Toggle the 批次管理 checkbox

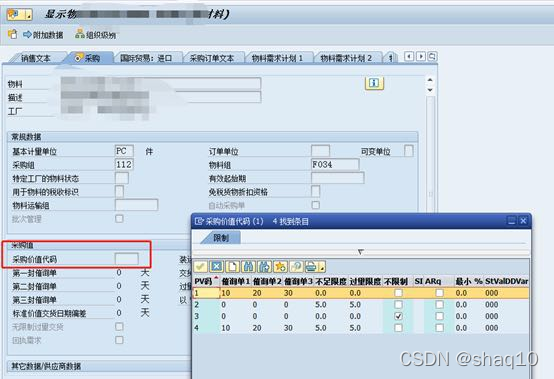[x=119, y=219]
